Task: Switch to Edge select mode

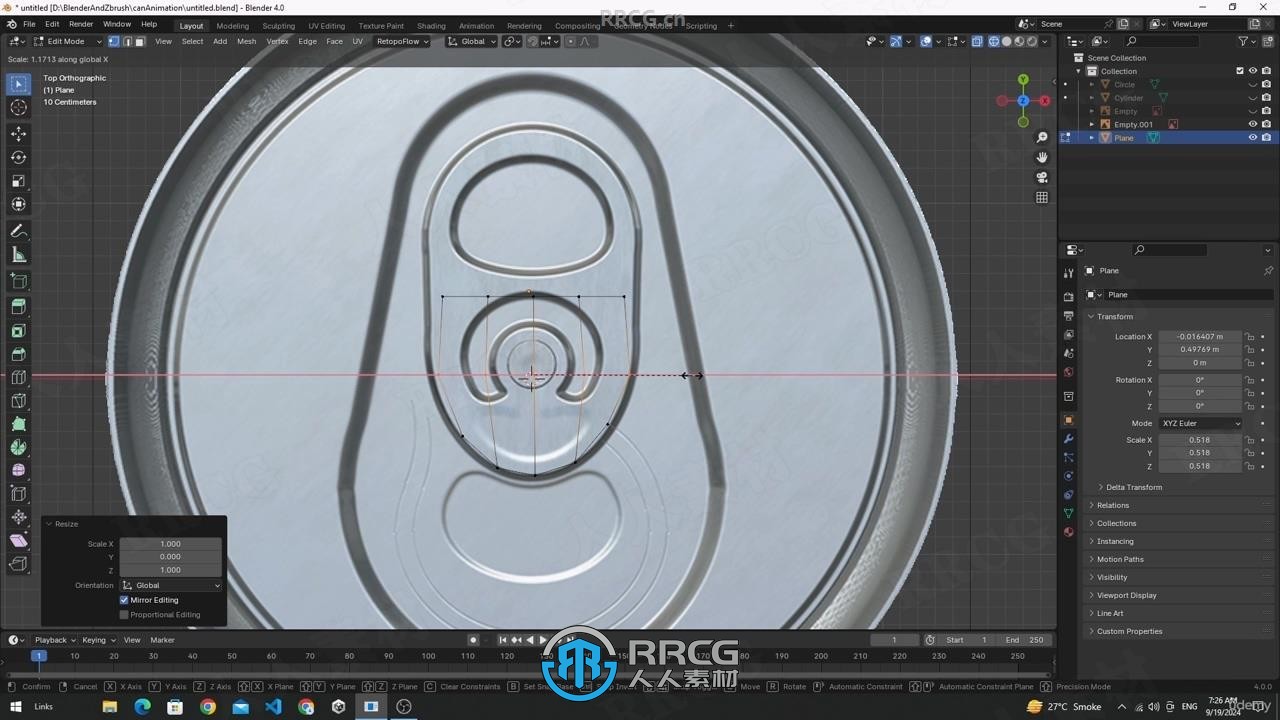Action: 127,41
